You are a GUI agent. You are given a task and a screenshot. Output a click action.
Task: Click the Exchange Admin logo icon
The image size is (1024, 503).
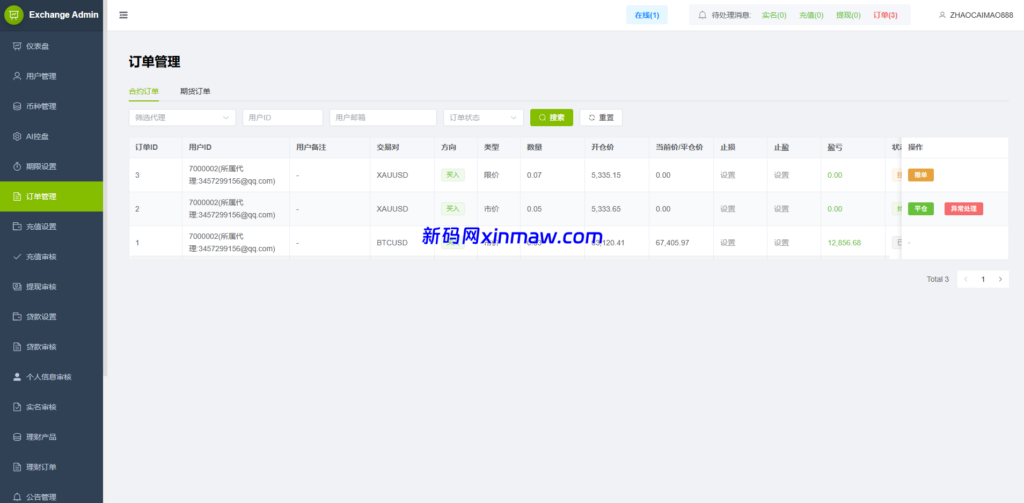coord(14,15)
